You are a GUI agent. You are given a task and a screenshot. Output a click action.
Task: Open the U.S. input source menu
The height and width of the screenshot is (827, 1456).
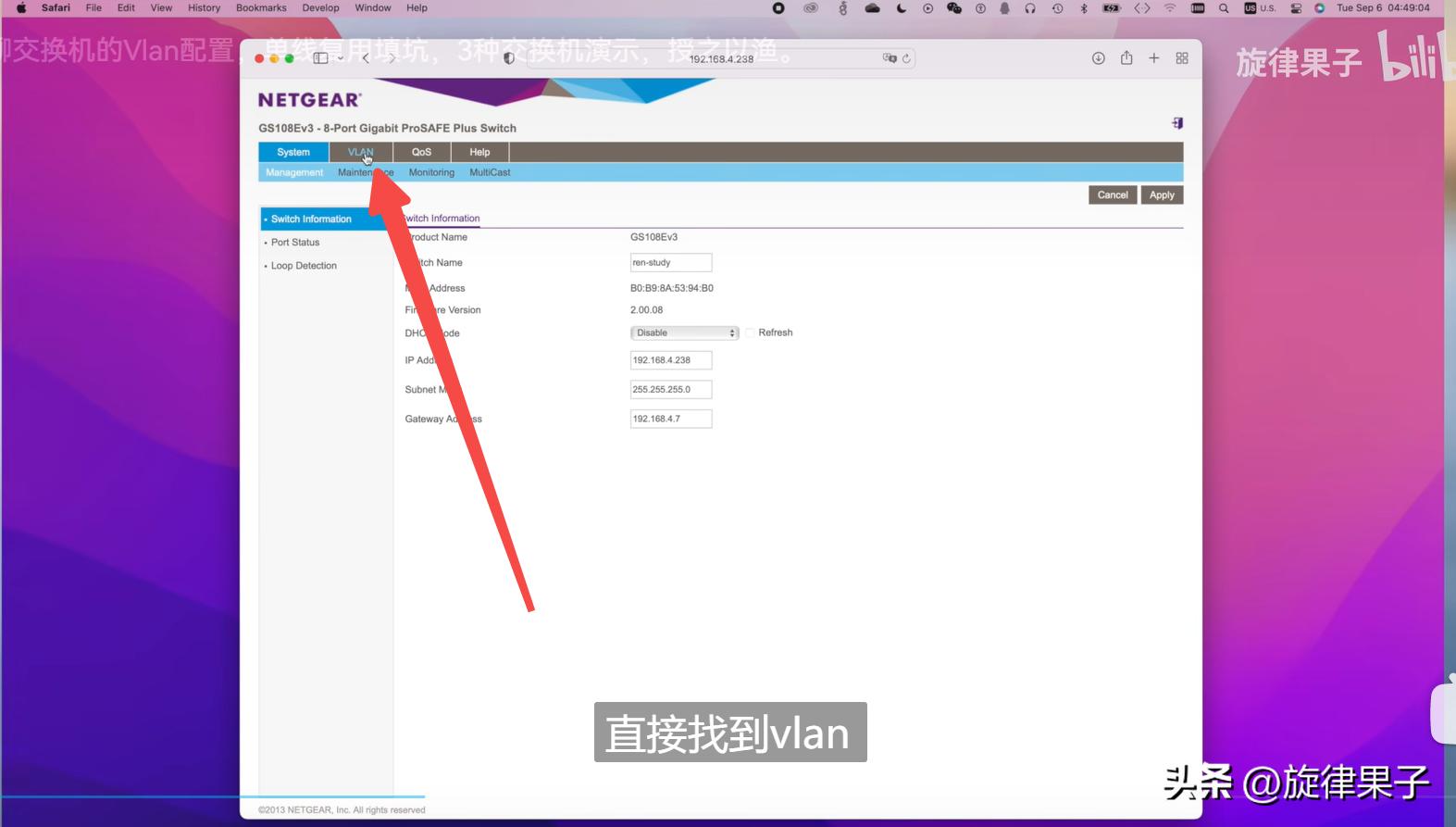[1260, 7]
